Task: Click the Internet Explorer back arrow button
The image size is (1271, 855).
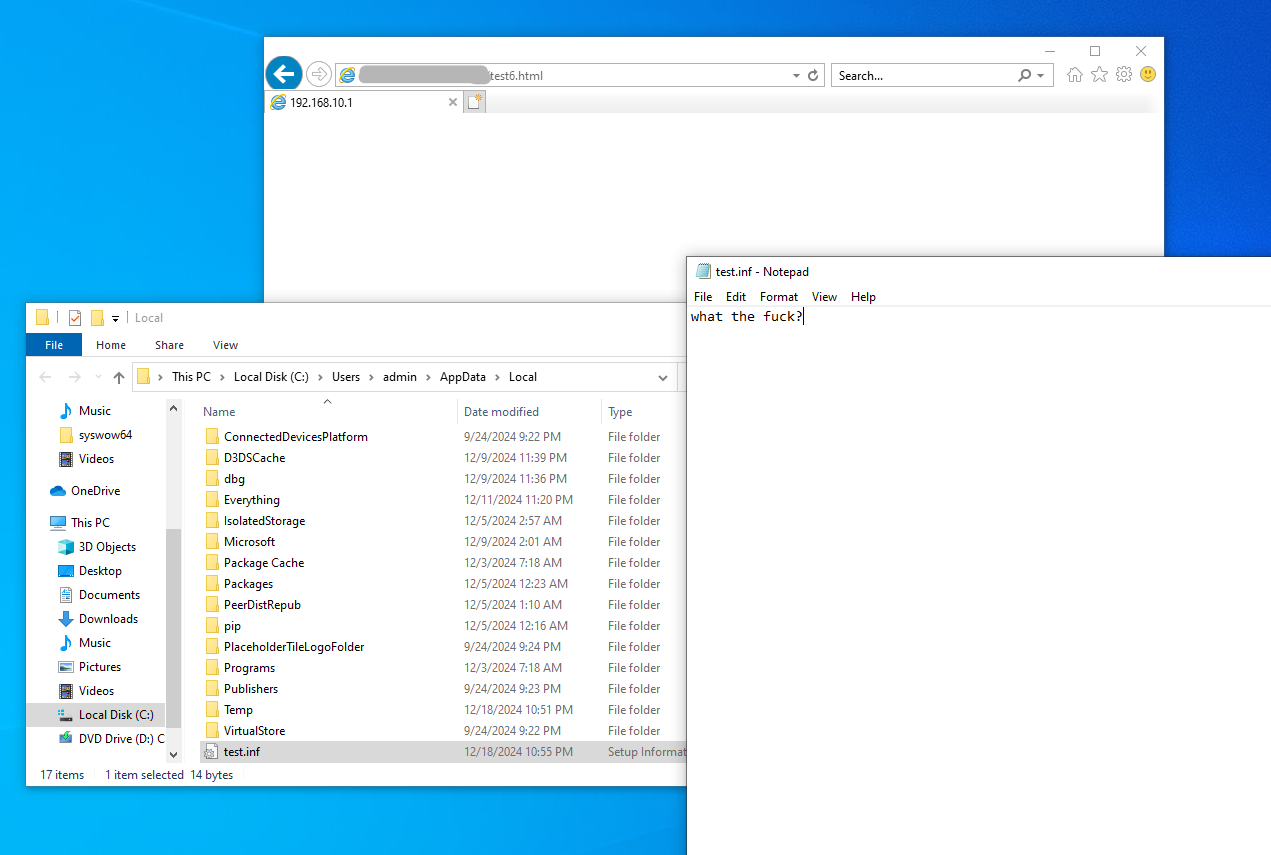Action: 284,74
